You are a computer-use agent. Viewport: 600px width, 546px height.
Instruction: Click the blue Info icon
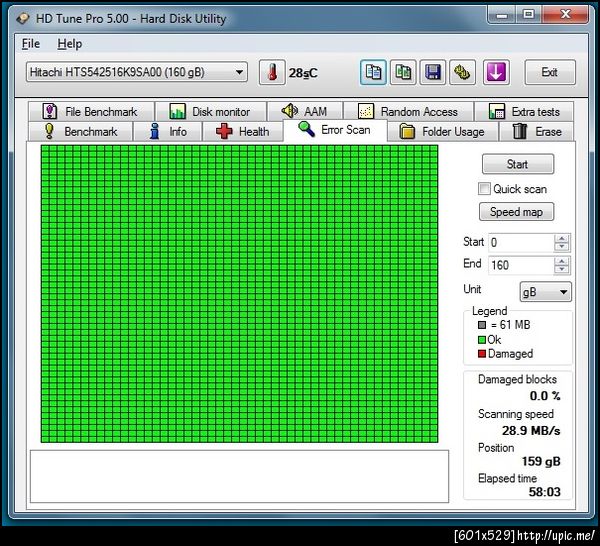155,131
